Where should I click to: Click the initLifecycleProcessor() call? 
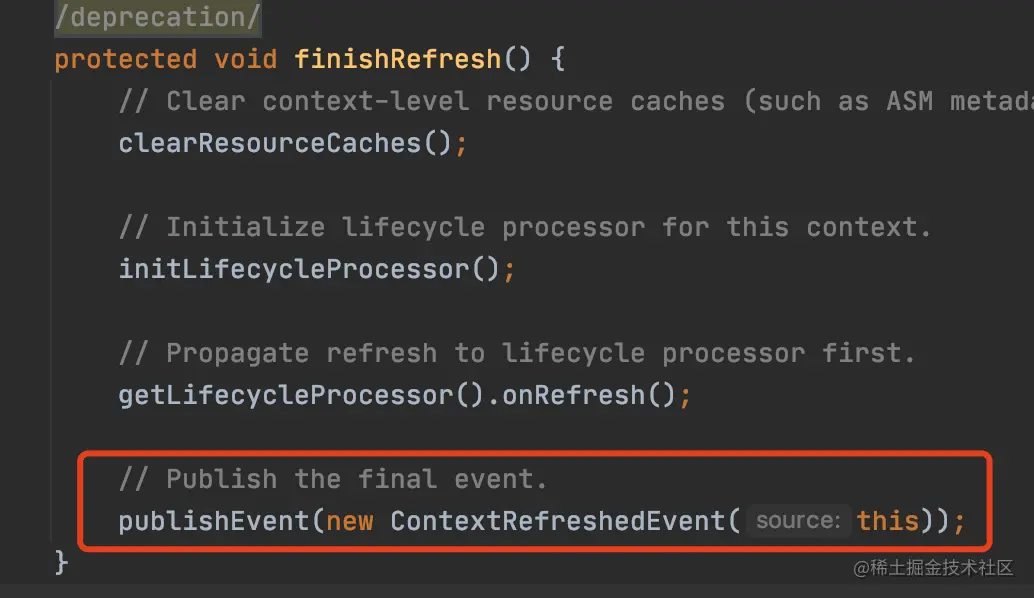coord(309,269)
